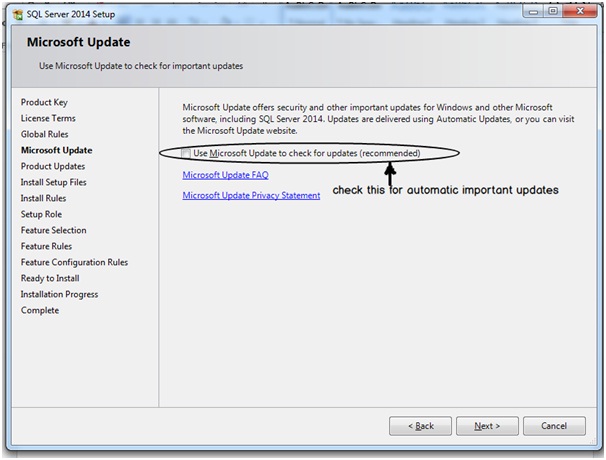Select the Installation Progress step
606x460 pixels.
59,295
